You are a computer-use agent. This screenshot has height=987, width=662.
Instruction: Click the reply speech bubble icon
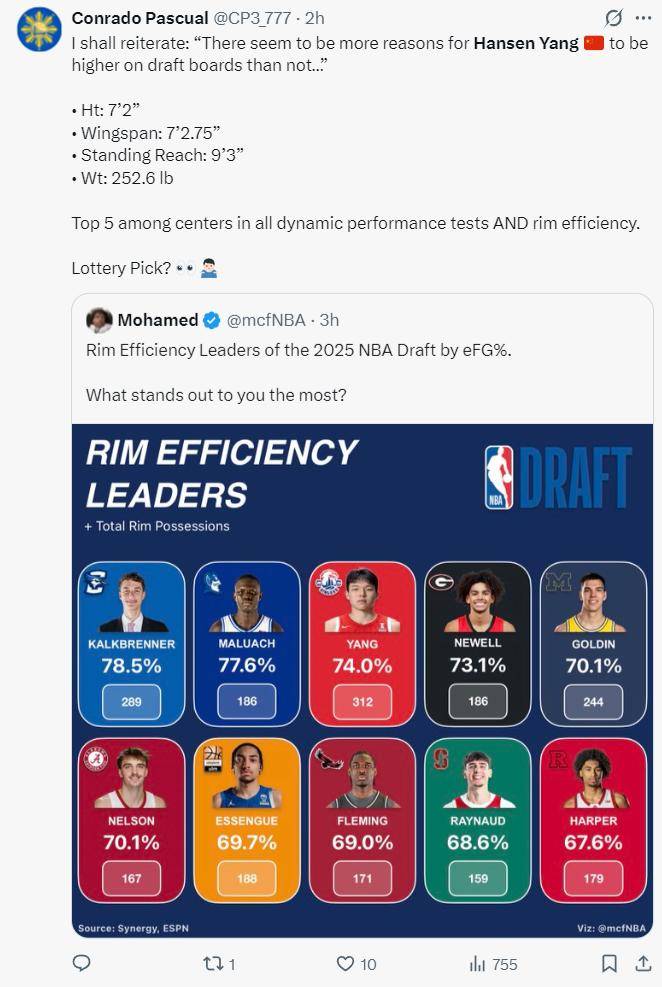82,963
